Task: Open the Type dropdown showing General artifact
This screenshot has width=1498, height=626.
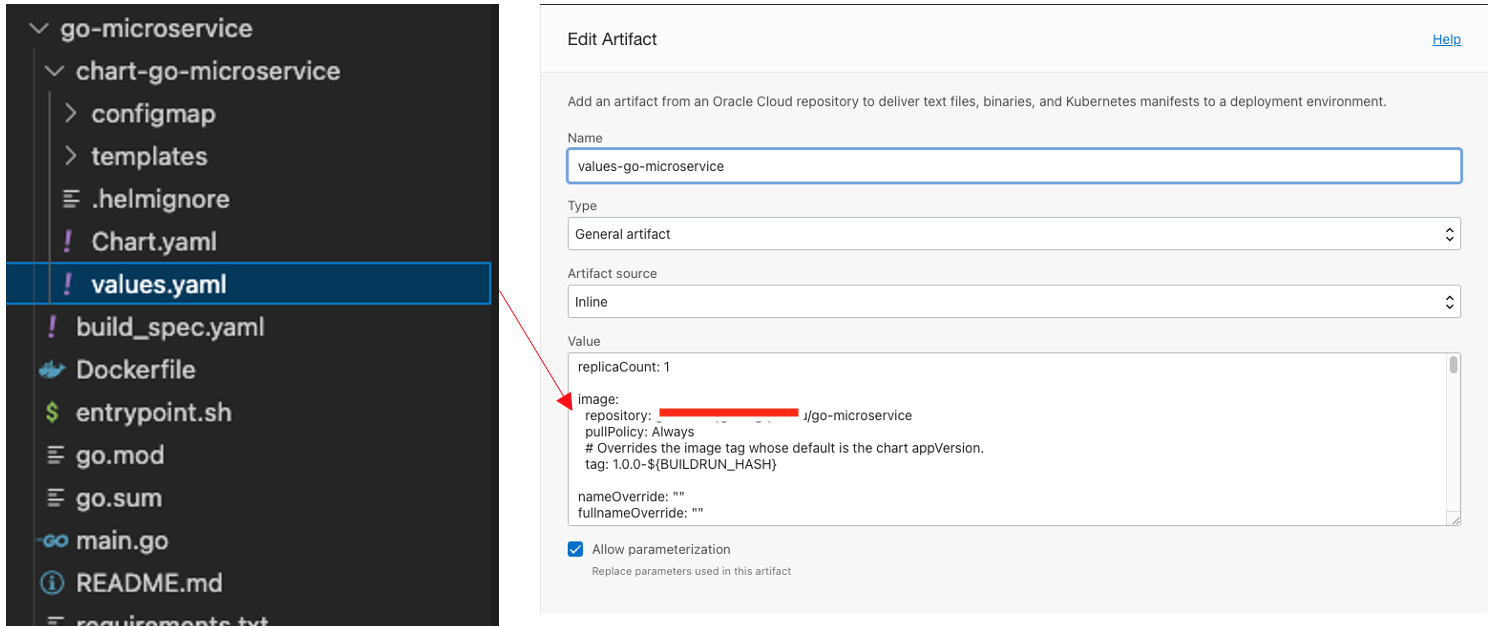Action: 1013,234
